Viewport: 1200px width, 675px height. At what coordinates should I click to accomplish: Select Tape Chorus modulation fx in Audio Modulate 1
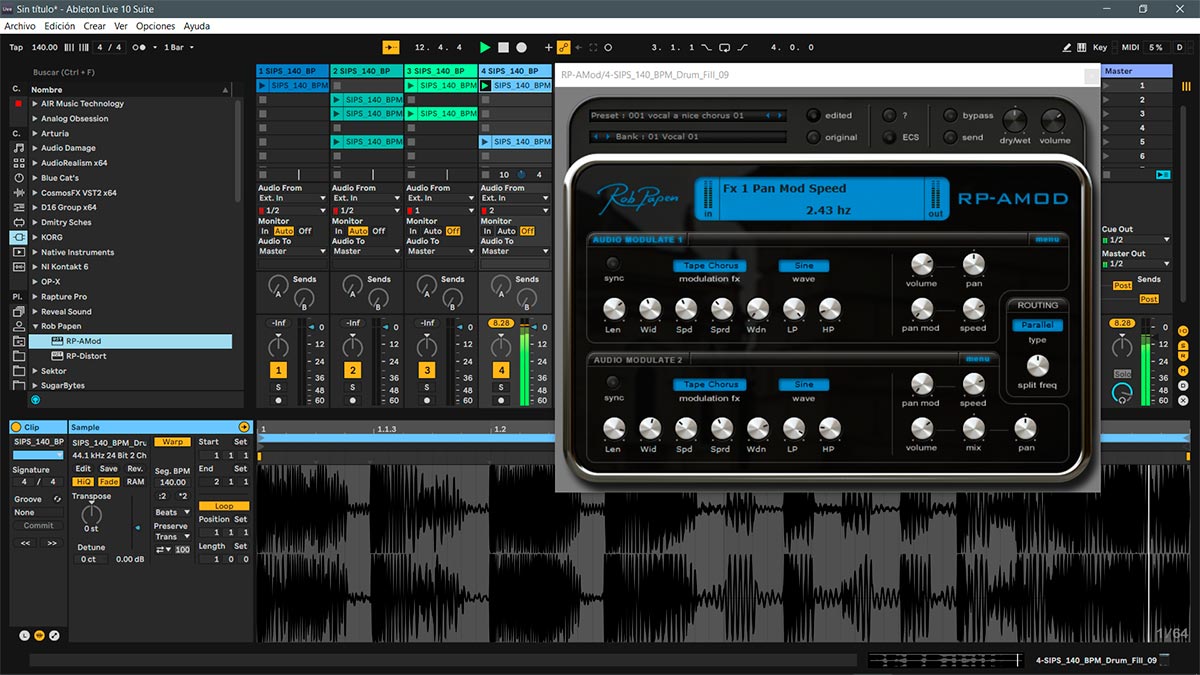[x=710, y=266]
